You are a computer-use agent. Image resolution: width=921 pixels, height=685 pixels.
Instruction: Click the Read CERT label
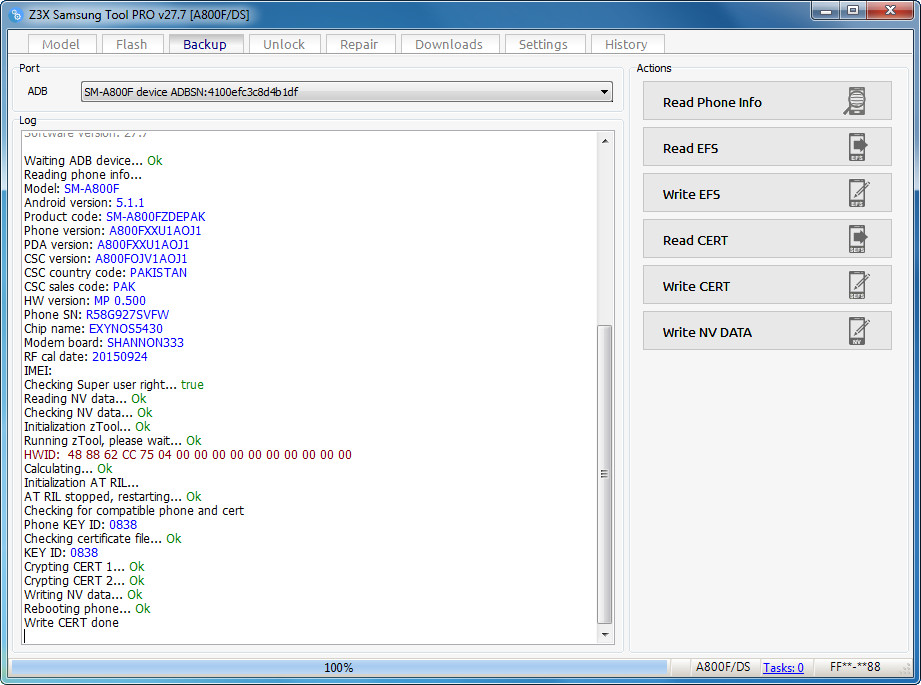tap(695, 240)
